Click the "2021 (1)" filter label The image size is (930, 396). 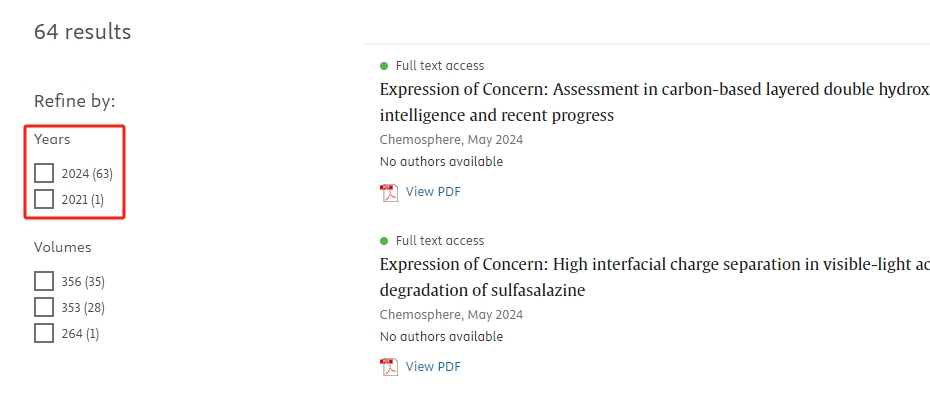click(x=82, y=200)
